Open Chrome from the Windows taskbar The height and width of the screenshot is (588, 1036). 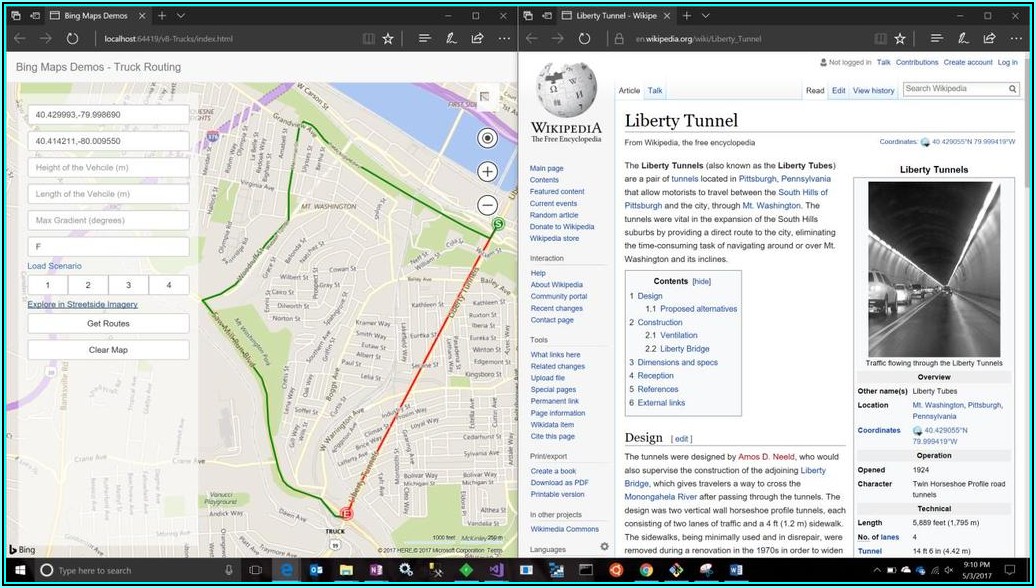pos(646,570)
